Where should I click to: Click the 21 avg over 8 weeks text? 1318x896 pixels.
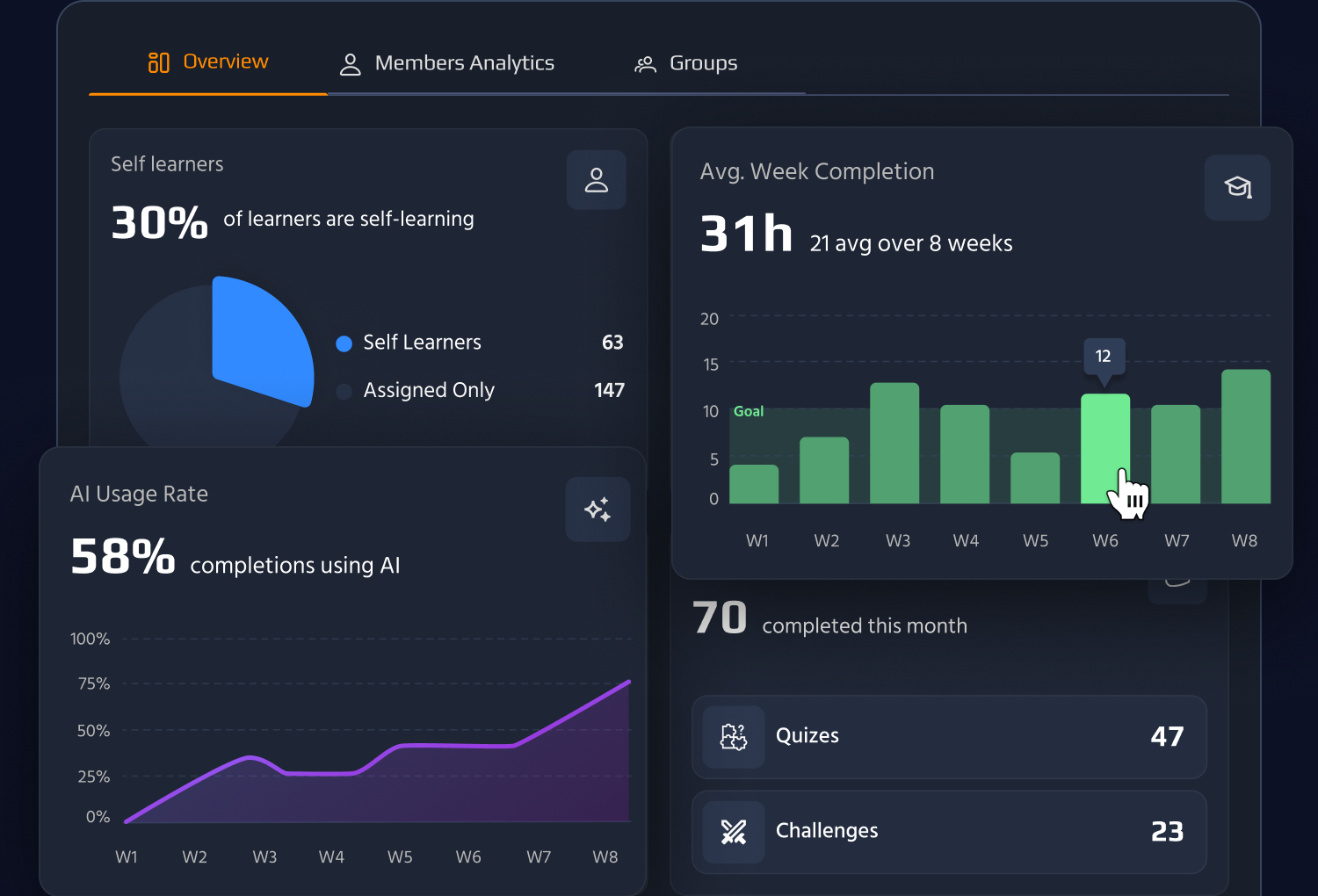[x=911, y=243]
